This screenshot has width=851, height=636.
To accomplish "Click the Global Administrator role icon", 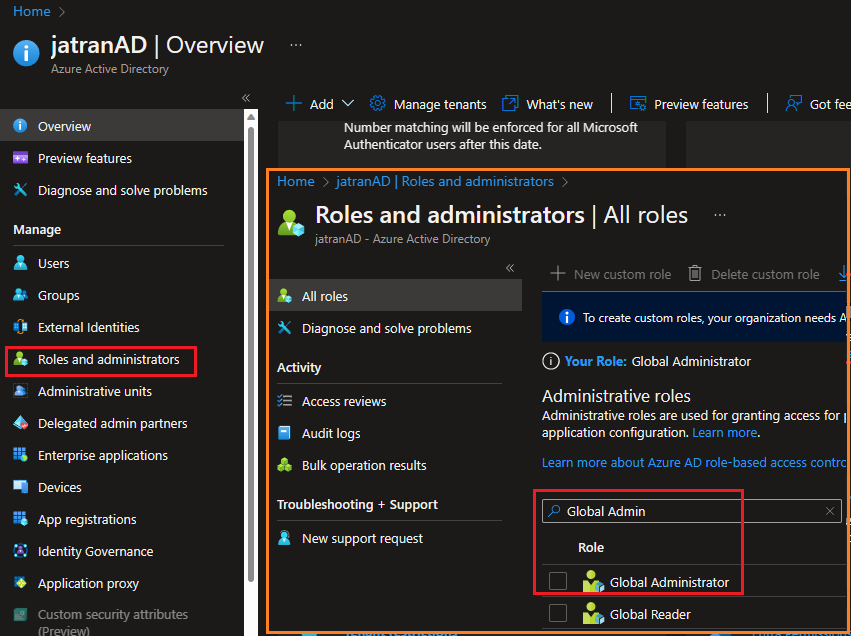I will (593, 582).
